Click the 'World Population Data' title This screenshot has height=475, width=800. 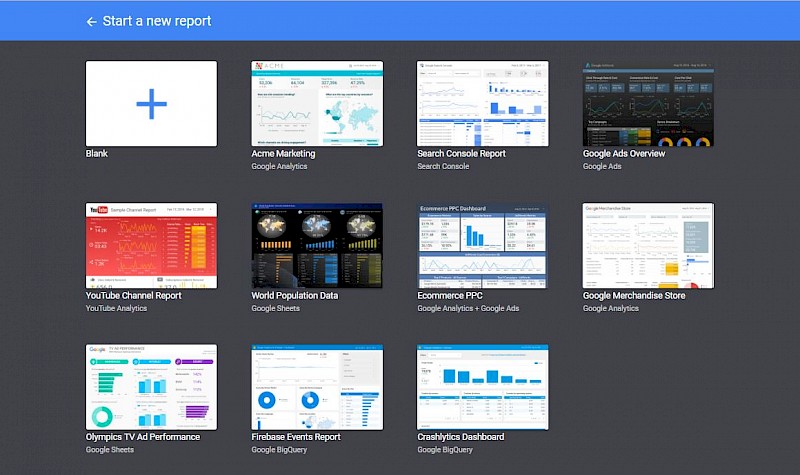pos(294,295)
